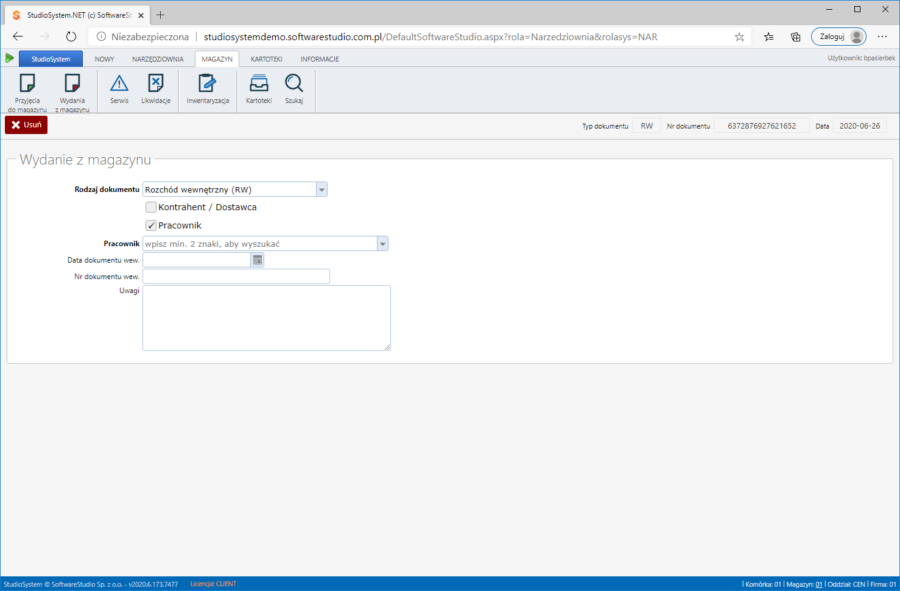The height and width of the screenshot is (591, 900).
Task: Click the red Usuń button
Action: (26, 125)
